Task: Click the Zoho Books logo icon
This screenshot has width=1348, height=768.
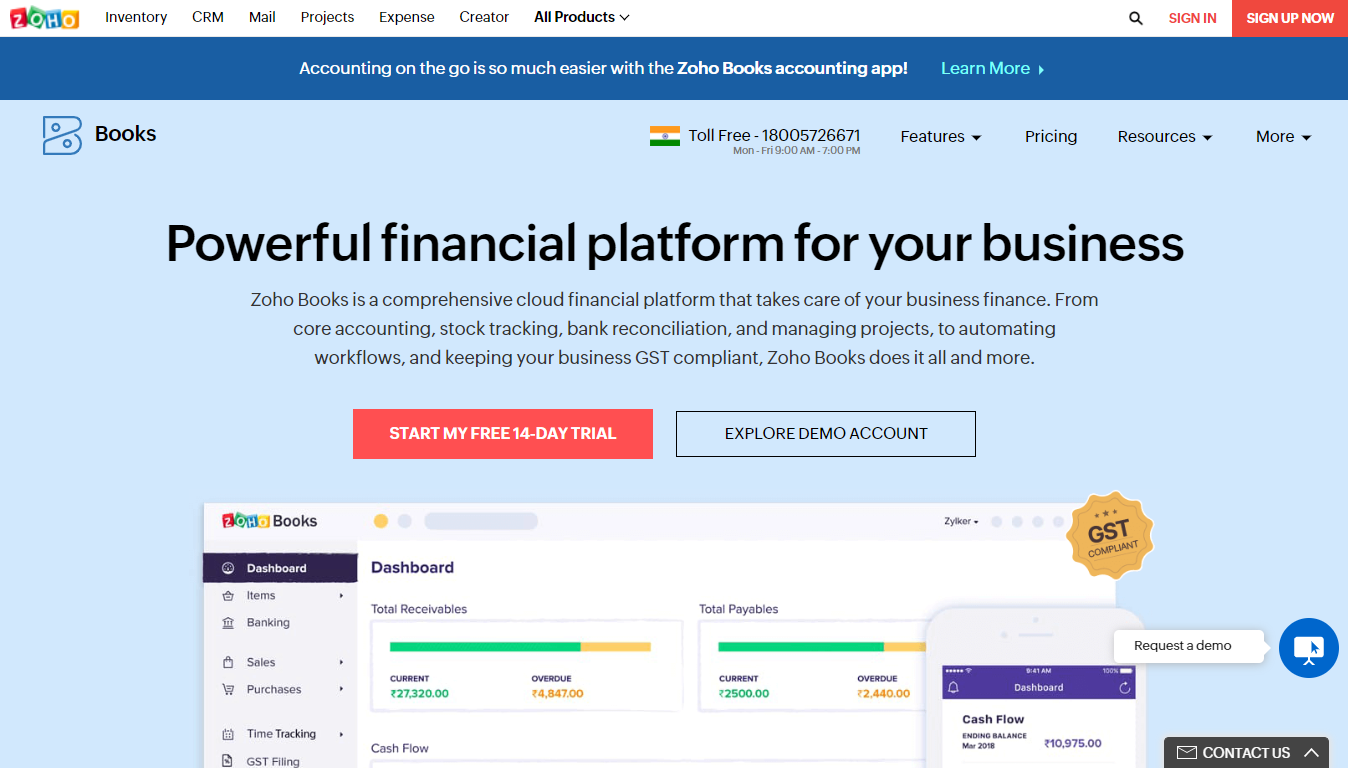Action: click(x=62, y=135)
